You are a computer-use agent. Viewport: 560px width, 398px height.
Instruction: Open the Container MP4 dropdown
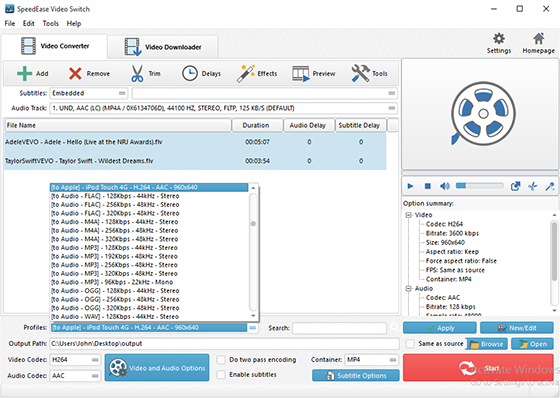[371, 360]
